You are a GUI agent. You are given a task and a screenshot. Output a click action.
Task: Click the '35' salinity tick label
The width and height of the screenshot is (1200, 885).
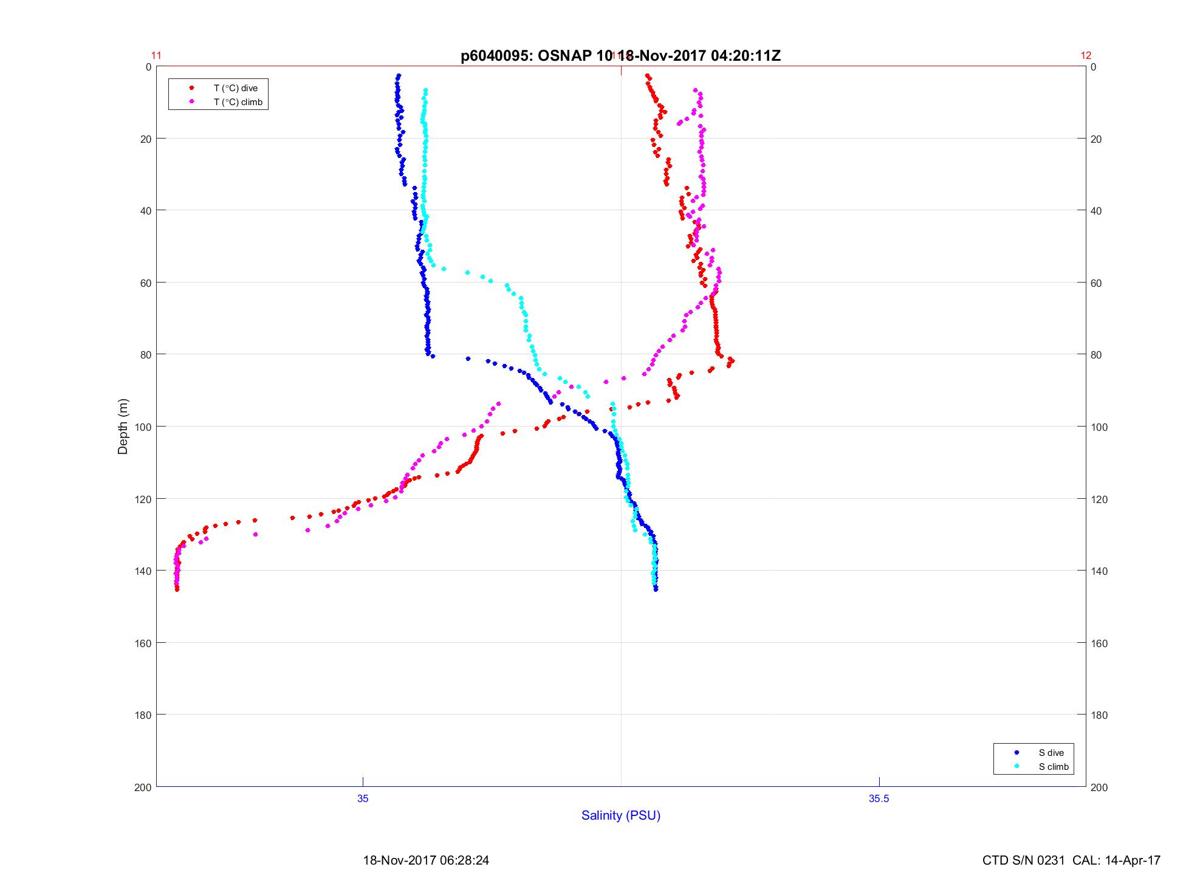363,798
